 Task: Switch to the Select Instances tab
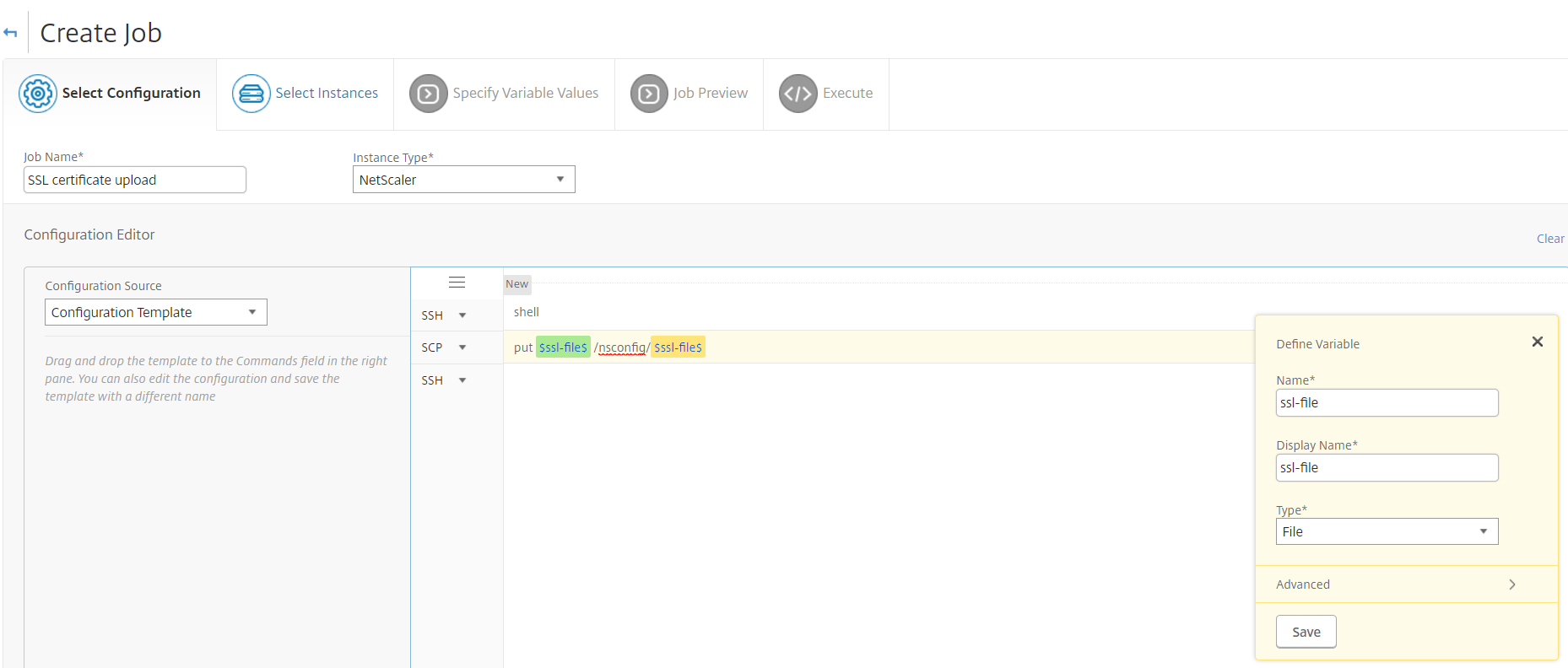coord(305,94)
